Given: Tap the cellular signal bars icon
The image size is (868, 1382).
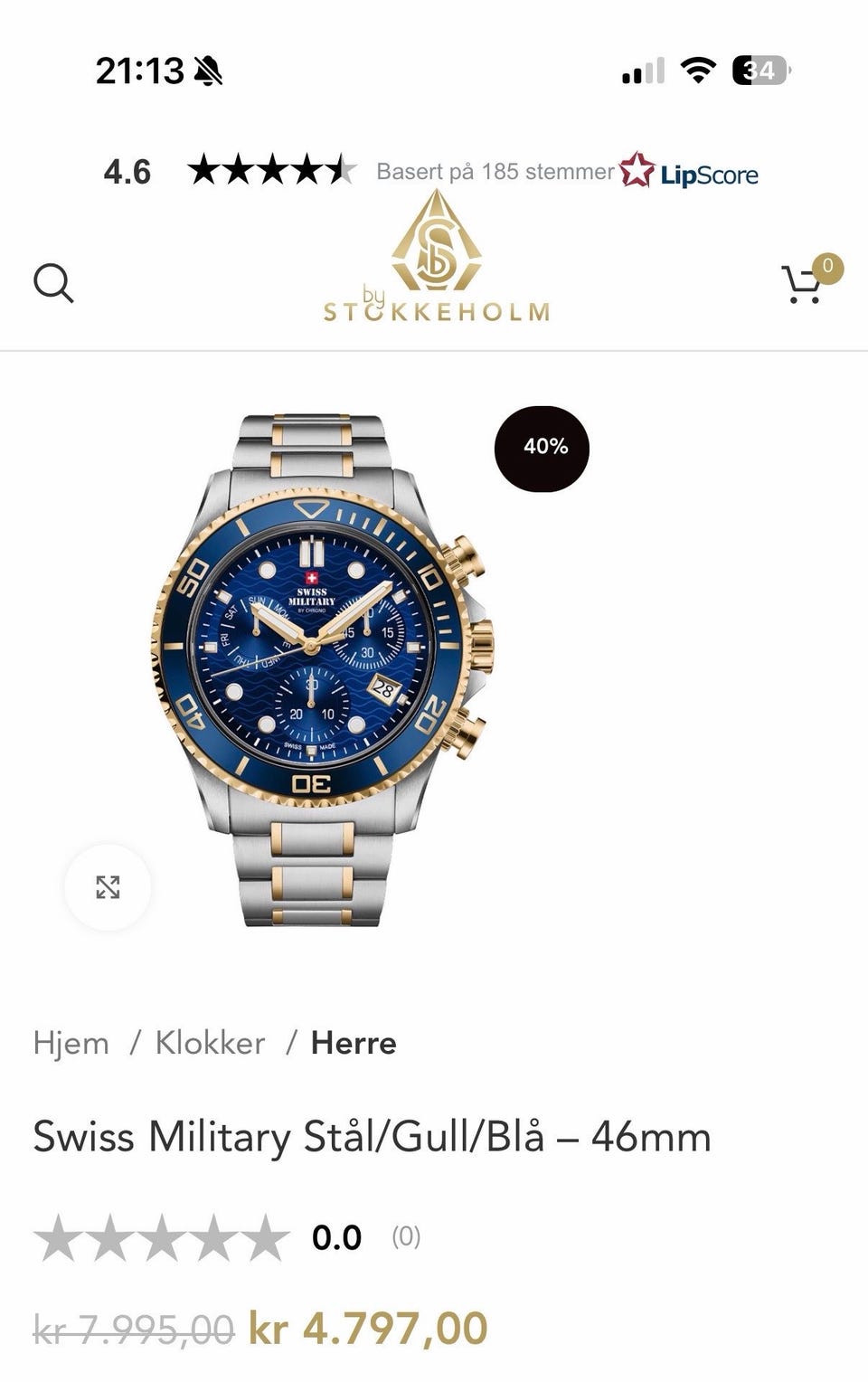Looking at the screenshot, I should pyautogui.click(x=643, y=71).
